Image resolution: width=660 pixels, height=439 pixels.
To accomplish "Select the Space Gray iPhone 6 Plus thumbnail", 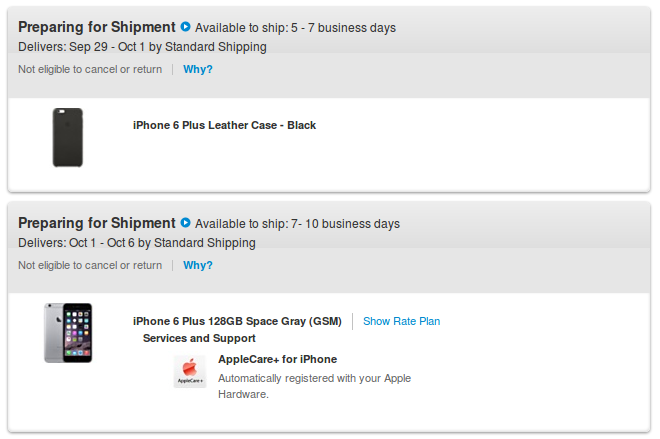I will [68, 333].
